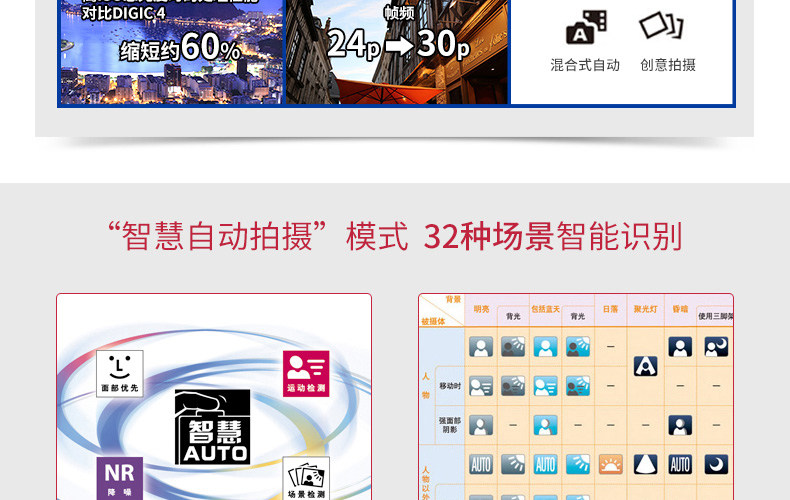Click the crescent moon icon in AUTO row

coord(716,464)
